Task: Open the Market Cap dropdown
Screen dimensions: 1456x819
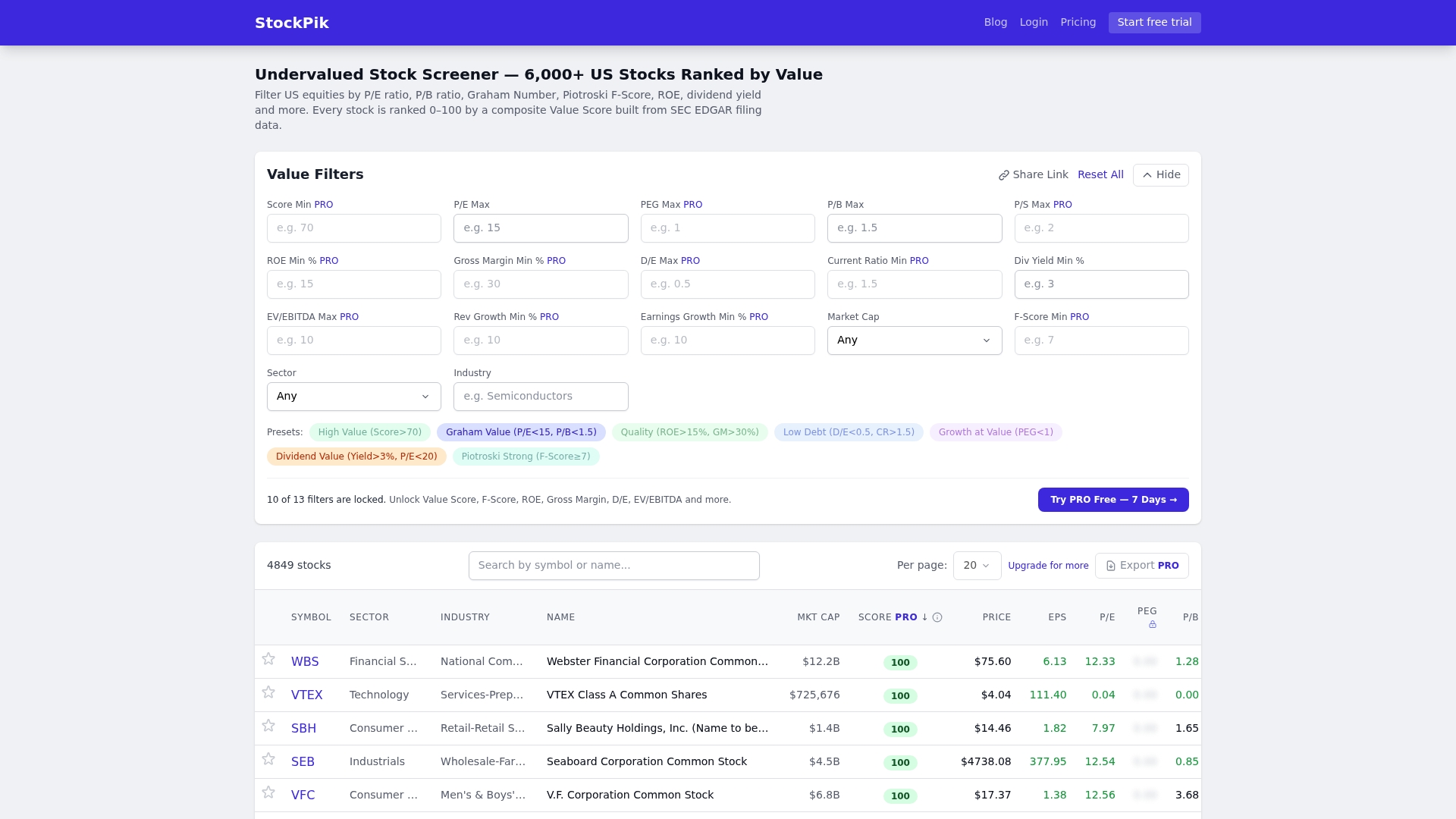Action: click(915, 340)
